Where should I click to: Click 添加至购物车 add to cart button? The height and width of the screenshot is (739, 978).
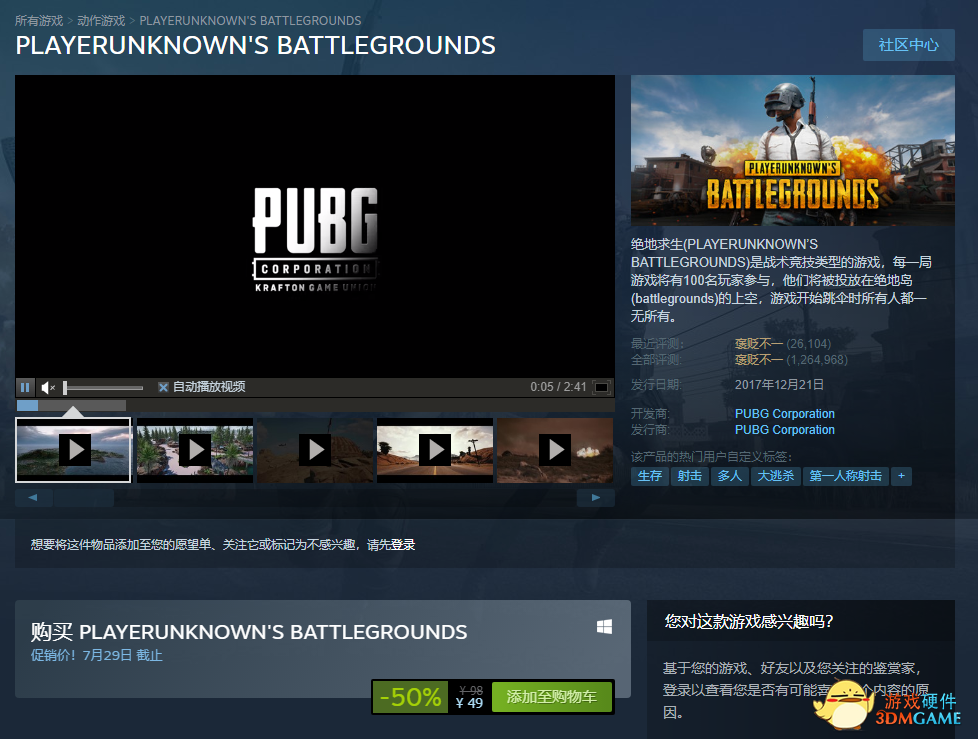pyautogui.click(x=551, y=697)
